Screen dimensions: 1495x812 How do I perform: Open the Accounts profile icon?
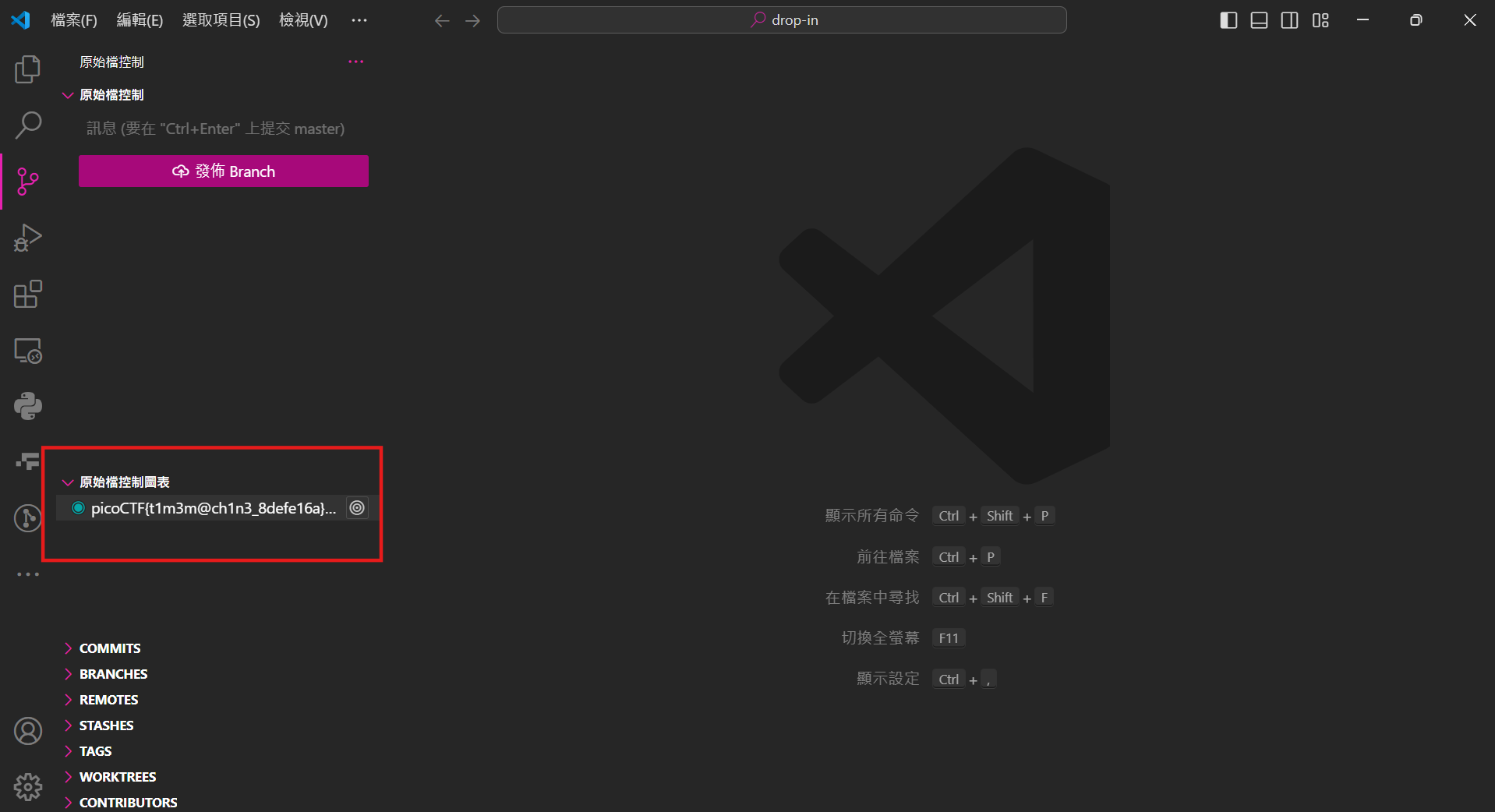[28, 731]
